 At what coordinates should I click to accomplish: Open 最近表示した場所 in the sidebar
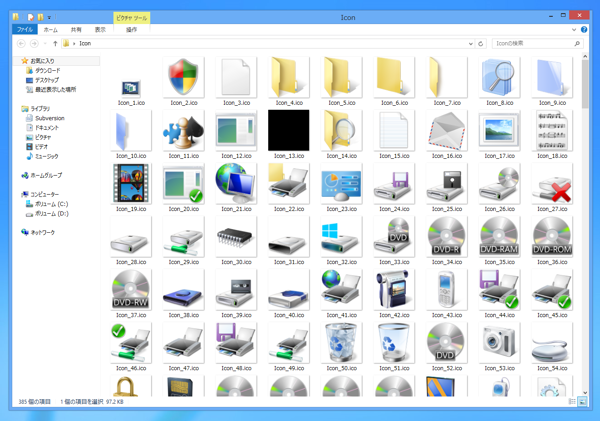(x=55, y=90)
